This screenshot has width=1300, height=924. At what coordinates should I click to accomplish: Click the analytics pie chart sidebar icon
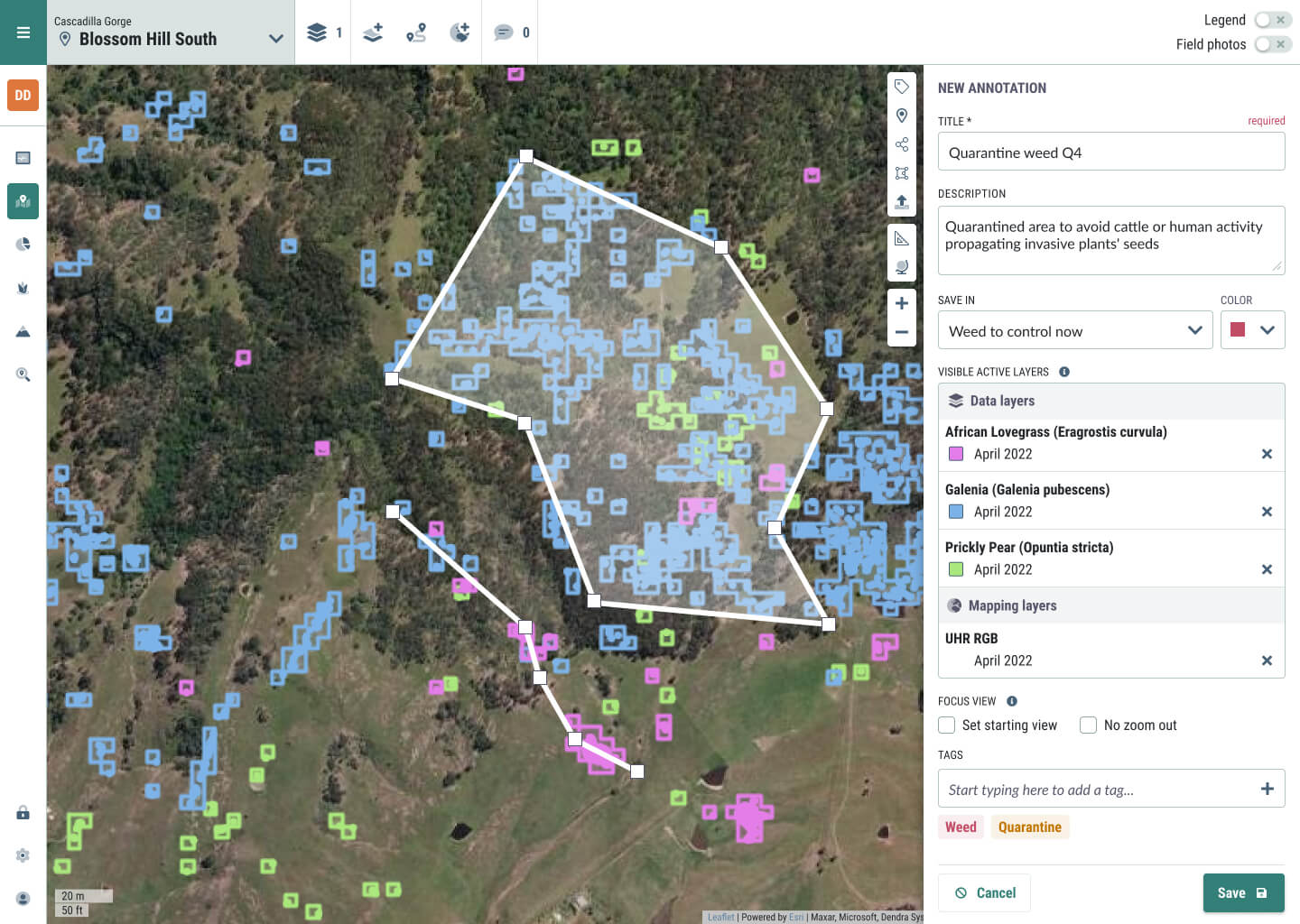point(23,244)
